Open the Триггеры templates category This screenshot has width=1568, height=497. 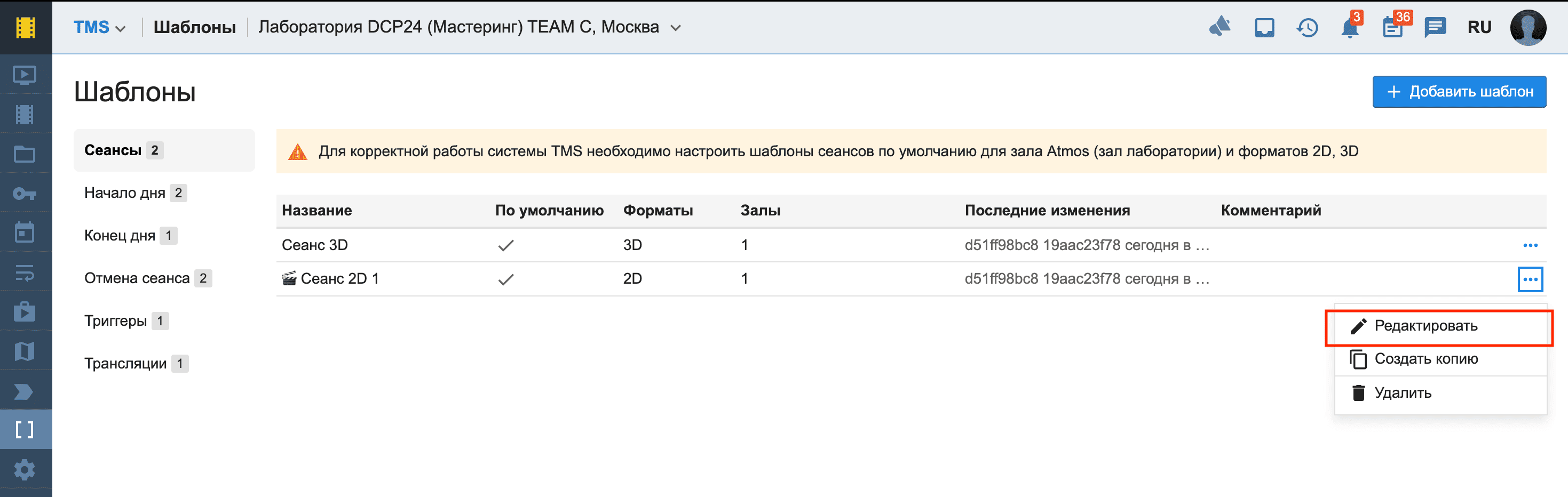tap(116, 320)
